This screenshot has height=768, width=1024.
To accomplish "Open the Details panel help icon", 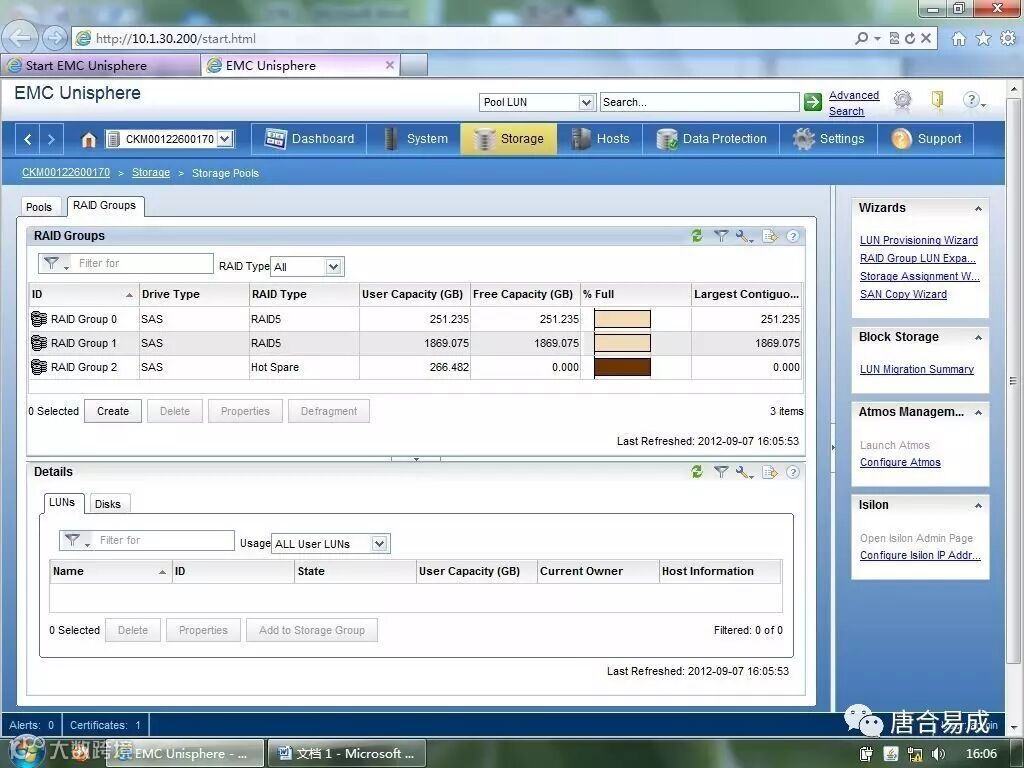I will pyautogui.click(x=793, y=472).
